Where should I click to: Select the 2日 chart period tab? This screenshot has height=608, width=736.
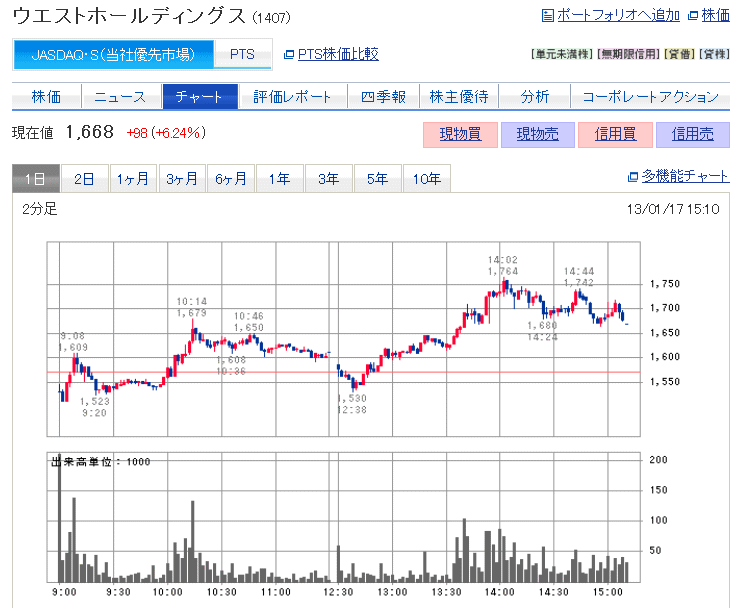tap(84, 178)
